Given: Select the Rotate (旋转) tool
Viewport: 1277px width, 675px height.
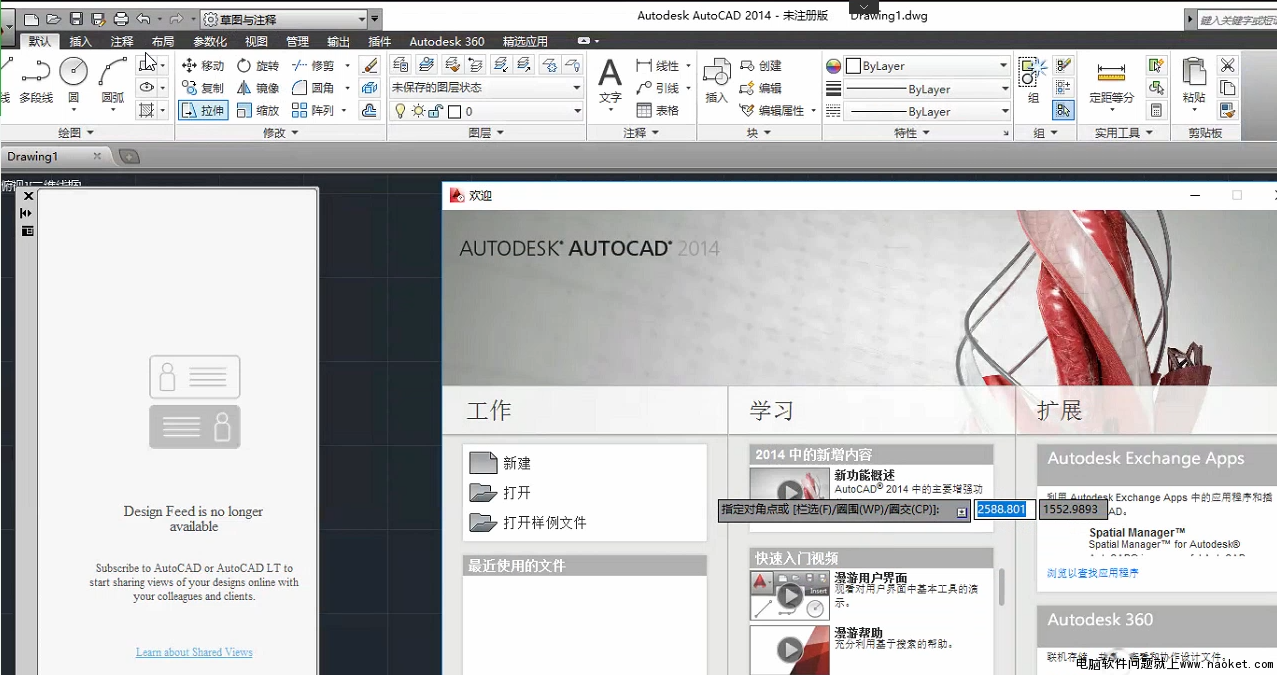Looking at the screenshot, I should [x=258, y=65].
